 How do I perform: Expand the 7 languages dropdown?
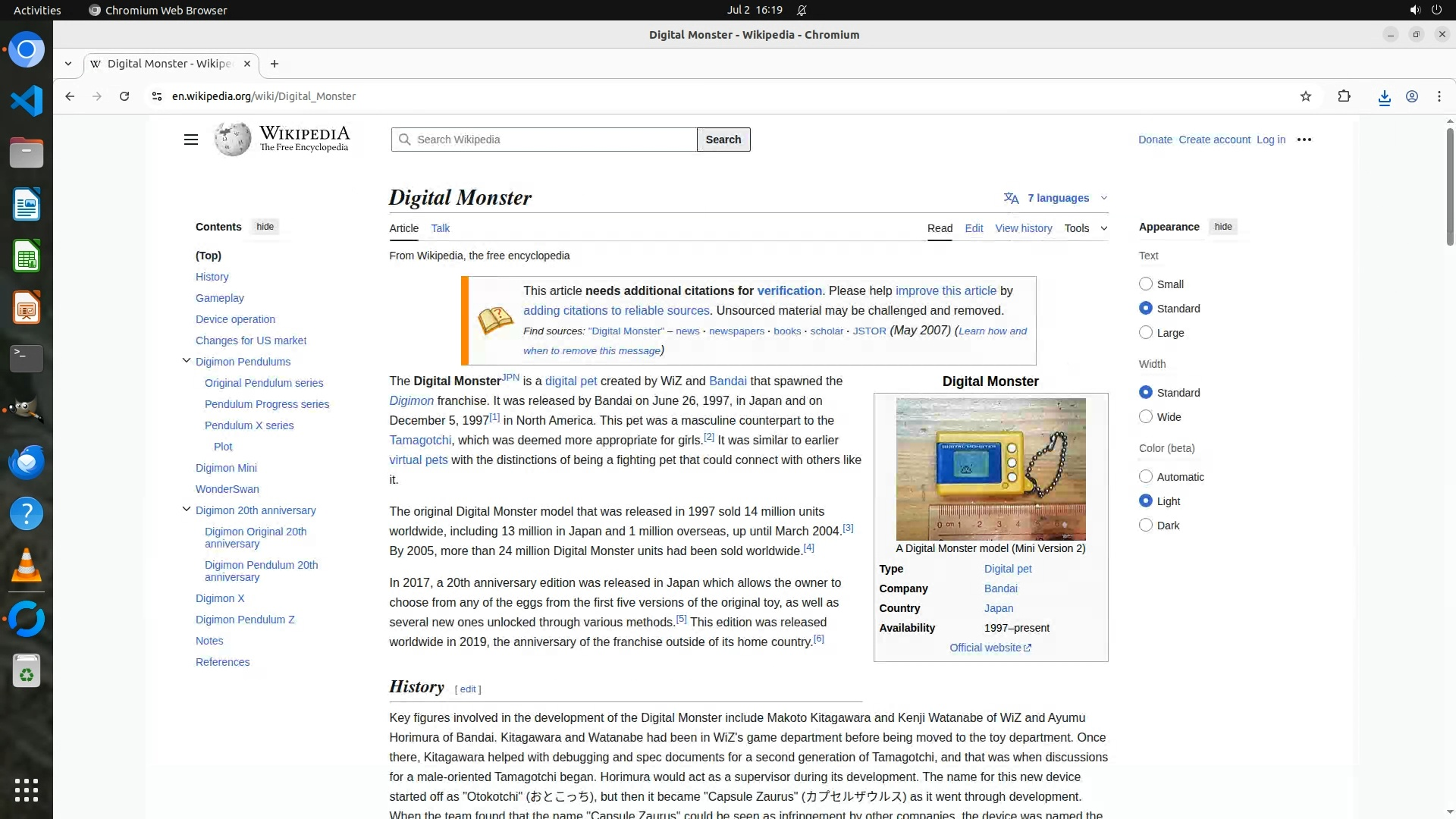click(1057, 198)
